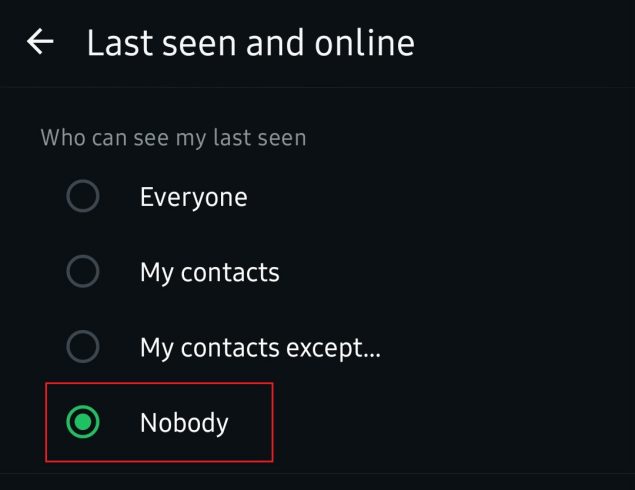Click the word contacts in second option

pos(230,273)
